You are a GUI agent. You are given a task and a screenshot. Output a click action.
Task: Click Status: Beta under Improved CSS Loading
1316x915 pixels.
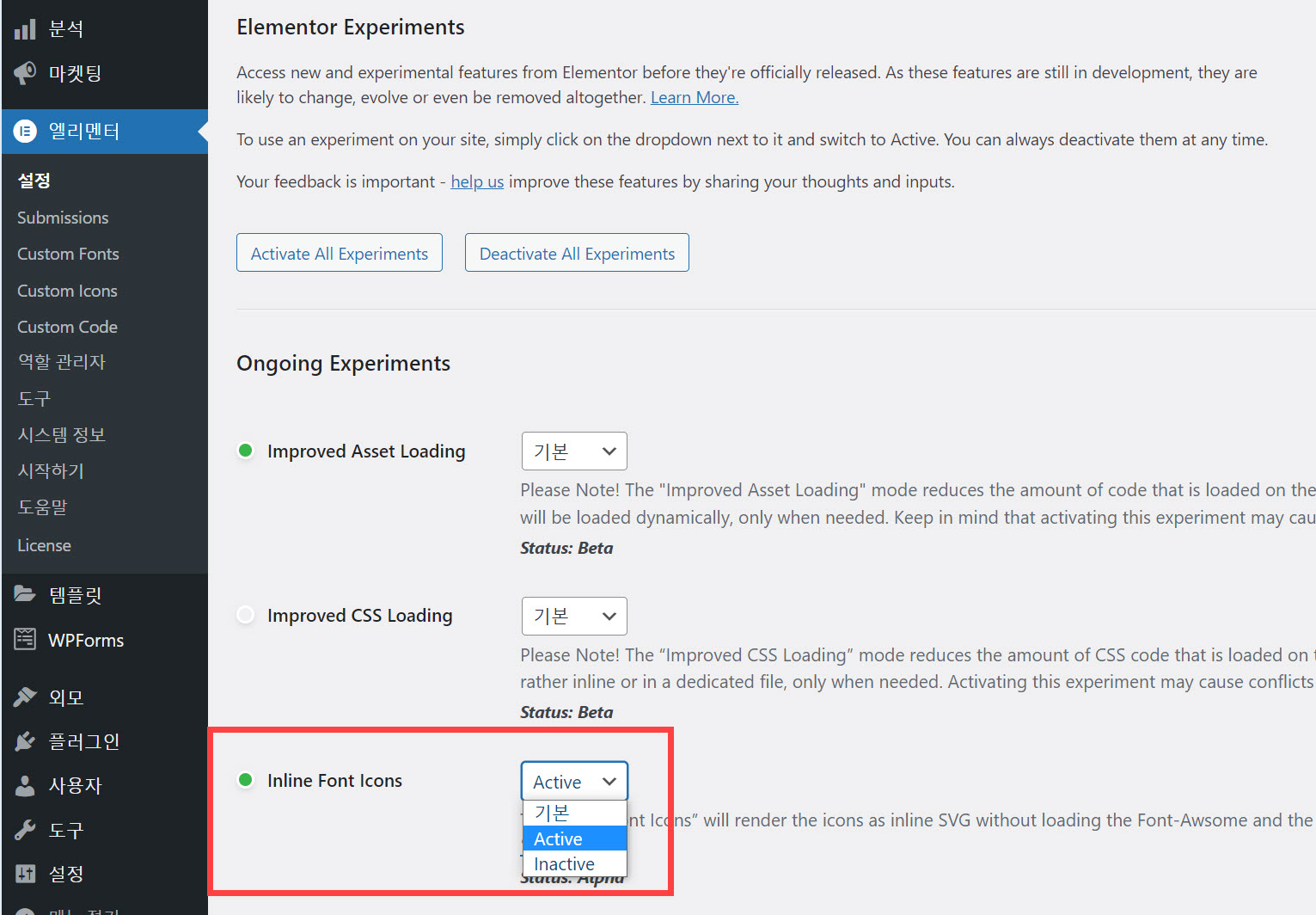coord(566,712)
